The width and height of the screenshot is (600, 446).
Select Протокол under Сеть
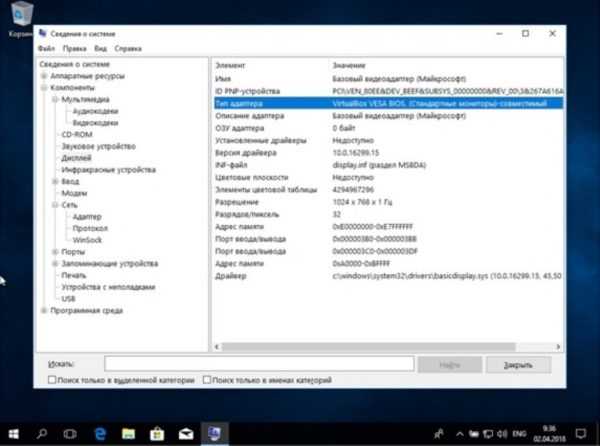90,228
